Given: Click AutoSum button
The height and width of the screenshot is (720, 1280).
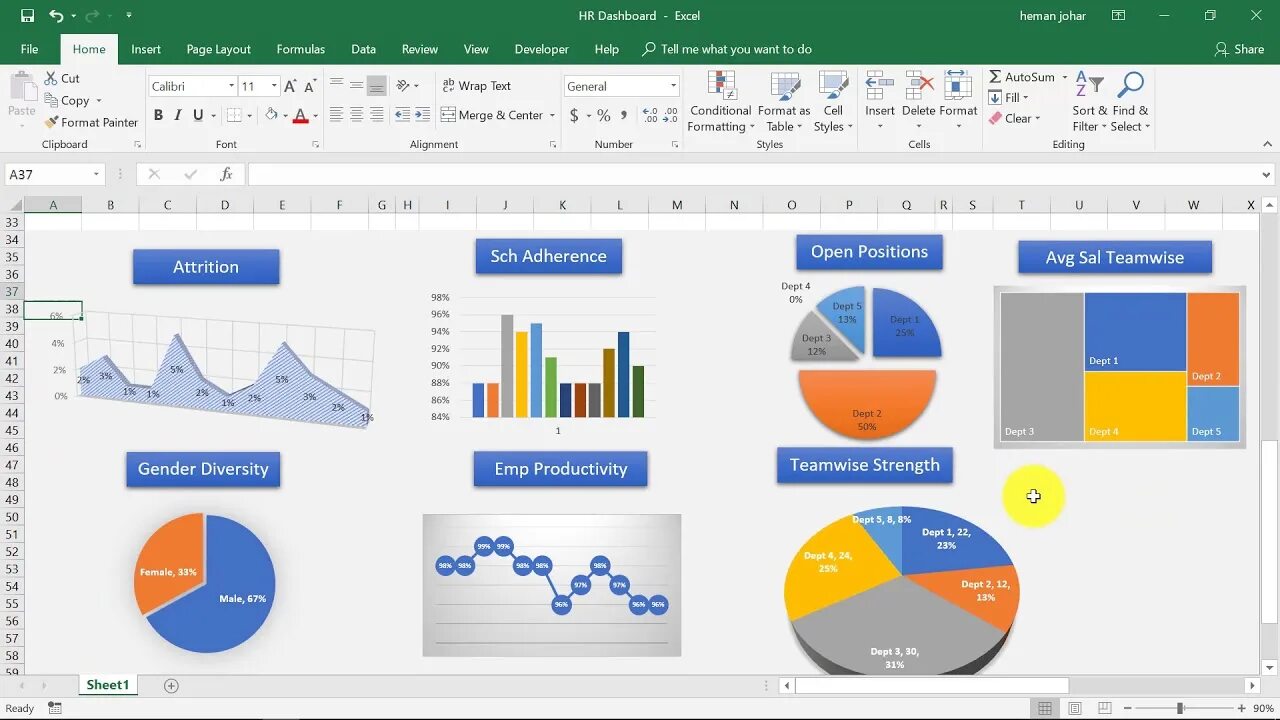Looking at the screenshot, I should (x=1022, y=77).
